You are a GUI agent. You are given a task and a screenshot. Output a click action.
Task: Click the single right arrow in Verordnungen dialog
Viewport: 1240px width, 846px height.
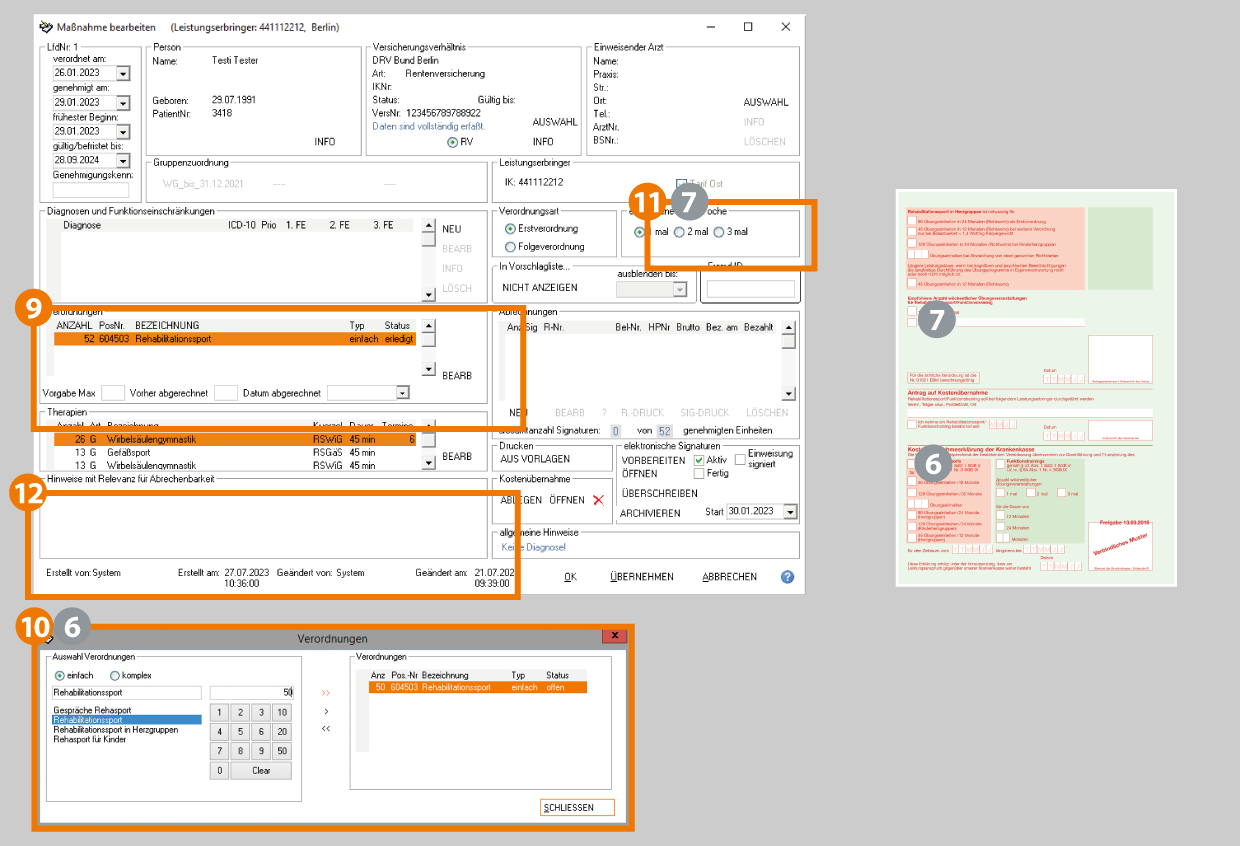click(x=326, y=711)
